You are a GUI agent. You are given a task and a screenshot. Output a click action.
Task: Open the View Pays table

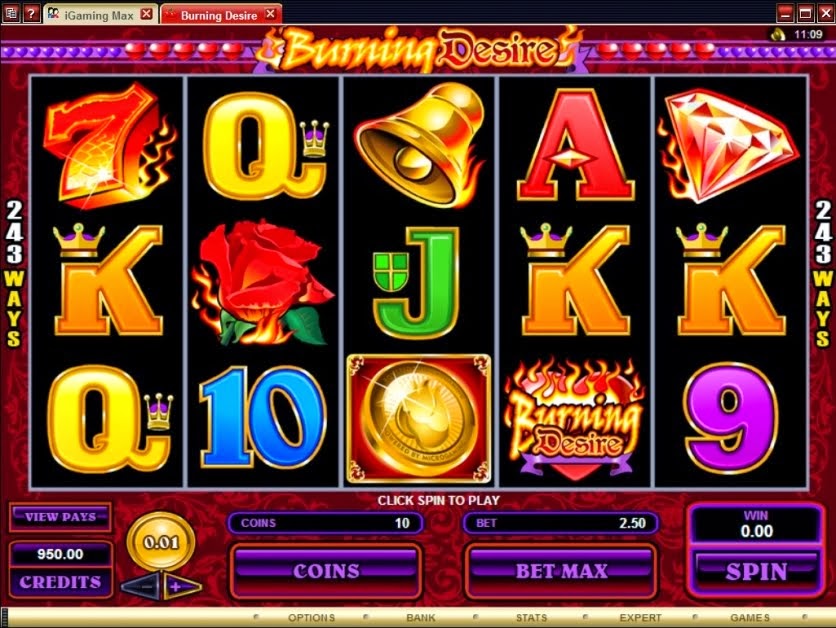[x=60, y=517]
